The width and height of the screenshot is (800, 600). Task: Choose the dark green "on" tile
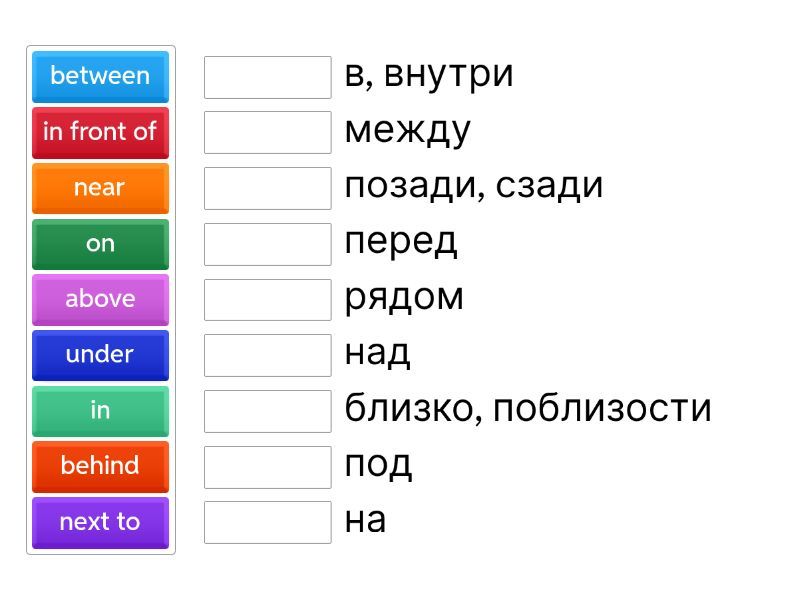click(100, 243)
